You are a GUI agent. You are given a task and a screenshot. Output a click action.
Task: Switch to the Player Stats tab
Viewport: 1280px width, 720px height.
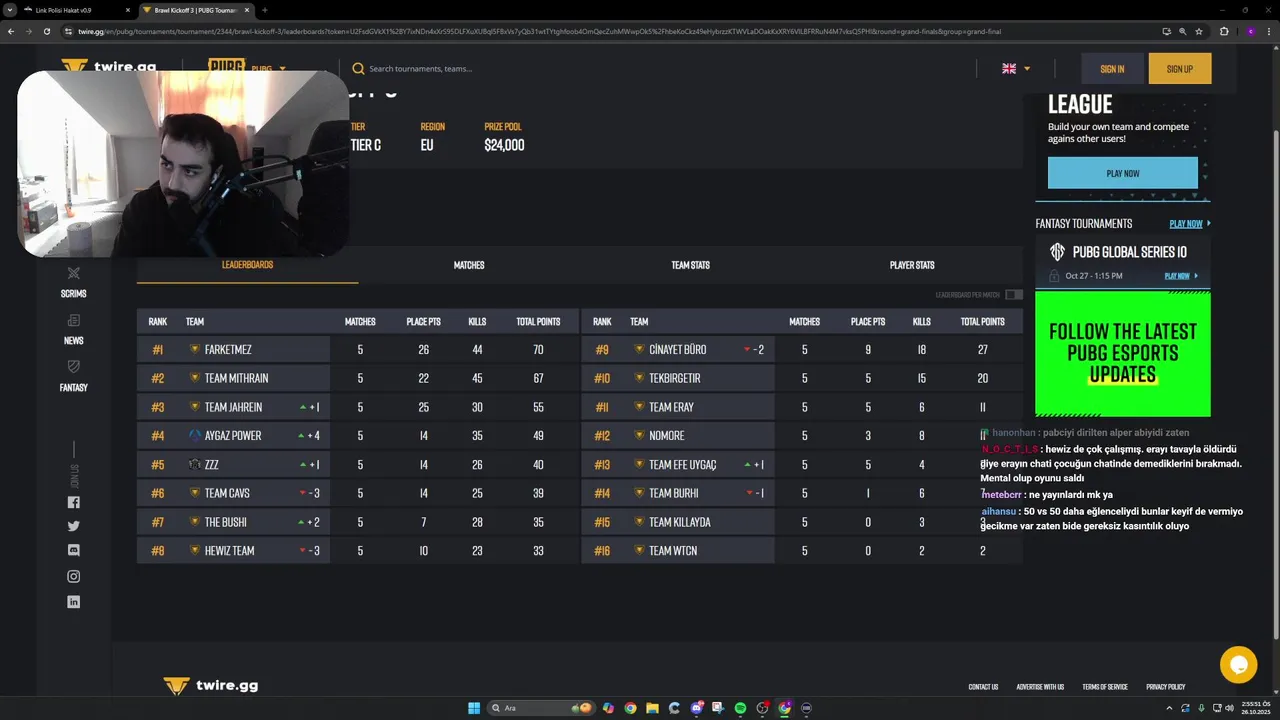[x=912, y=265]
